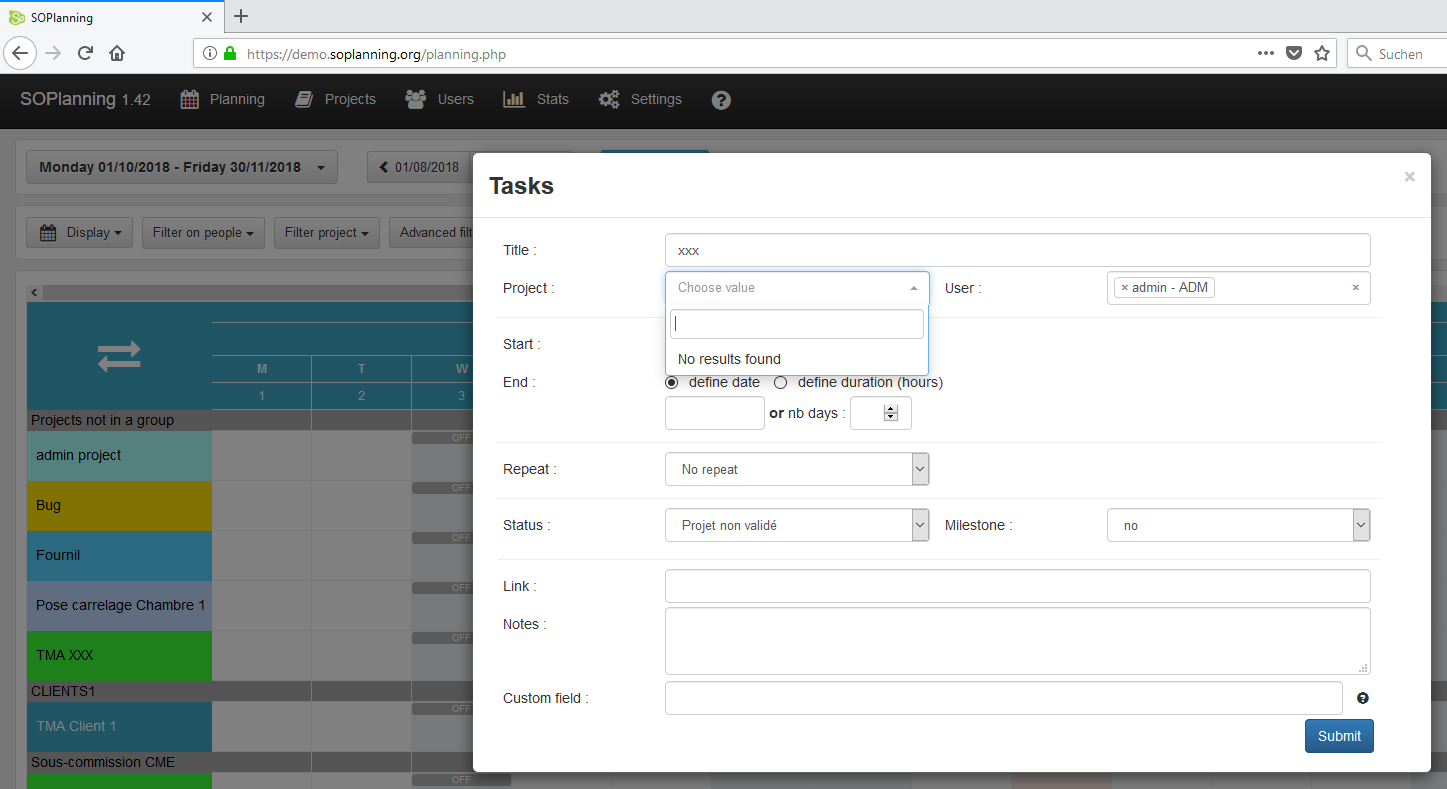Click the Notes text area

point(1016,641)
